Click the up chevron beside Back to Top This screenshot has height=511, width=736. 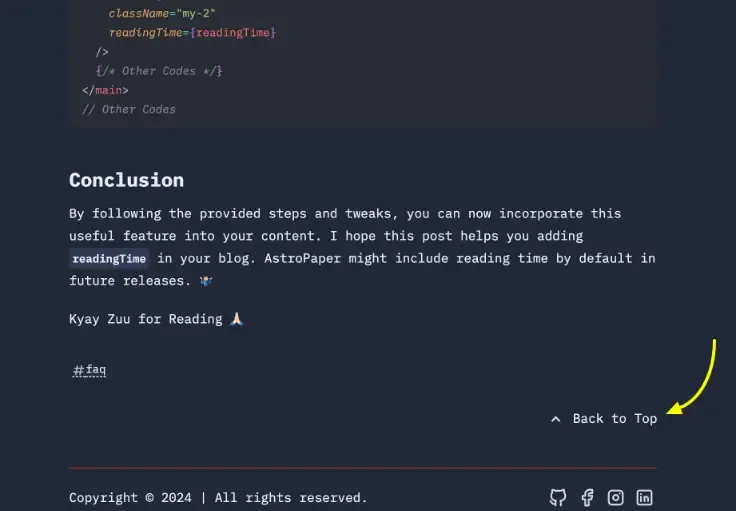(x=556, y=419)
